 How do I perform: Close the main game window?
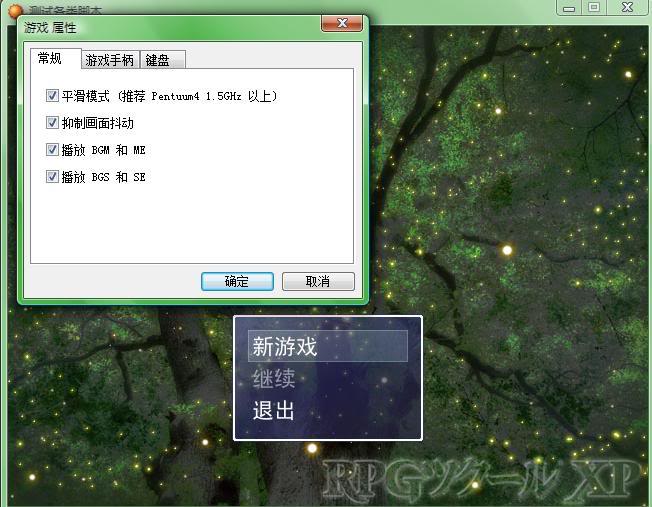pos(627,7)
